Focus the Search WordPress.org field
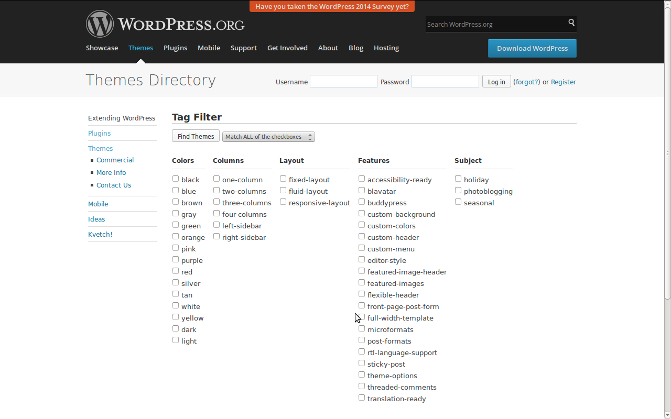 coord(496,24)
